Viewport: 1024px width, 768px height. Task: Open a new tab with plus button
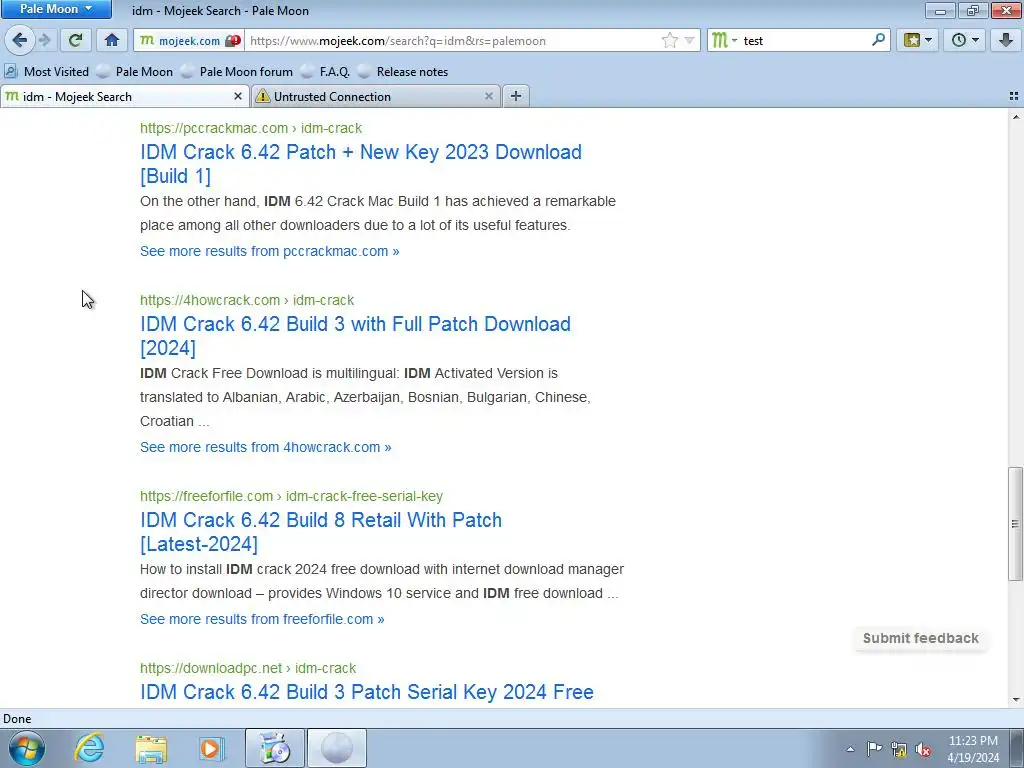pyautogui.click(x=515, y=97)
